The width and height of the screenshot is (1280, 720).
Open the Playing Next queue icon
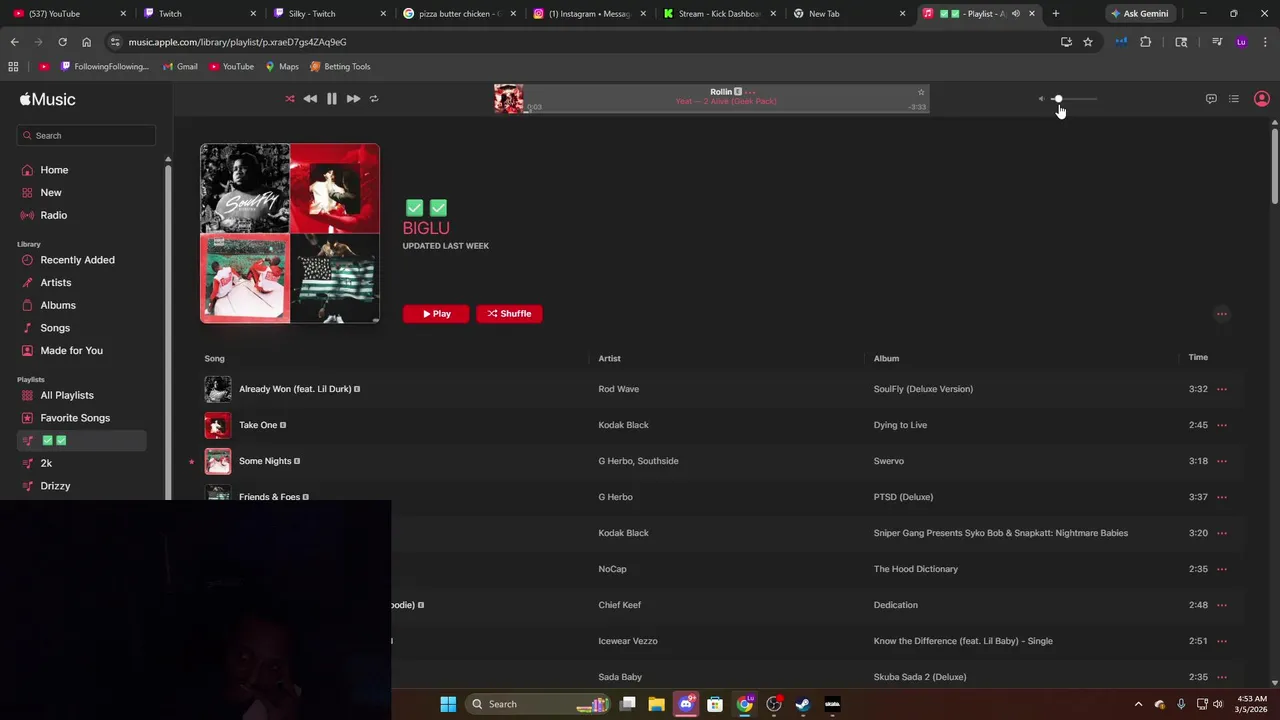(x=1234, y=99)
